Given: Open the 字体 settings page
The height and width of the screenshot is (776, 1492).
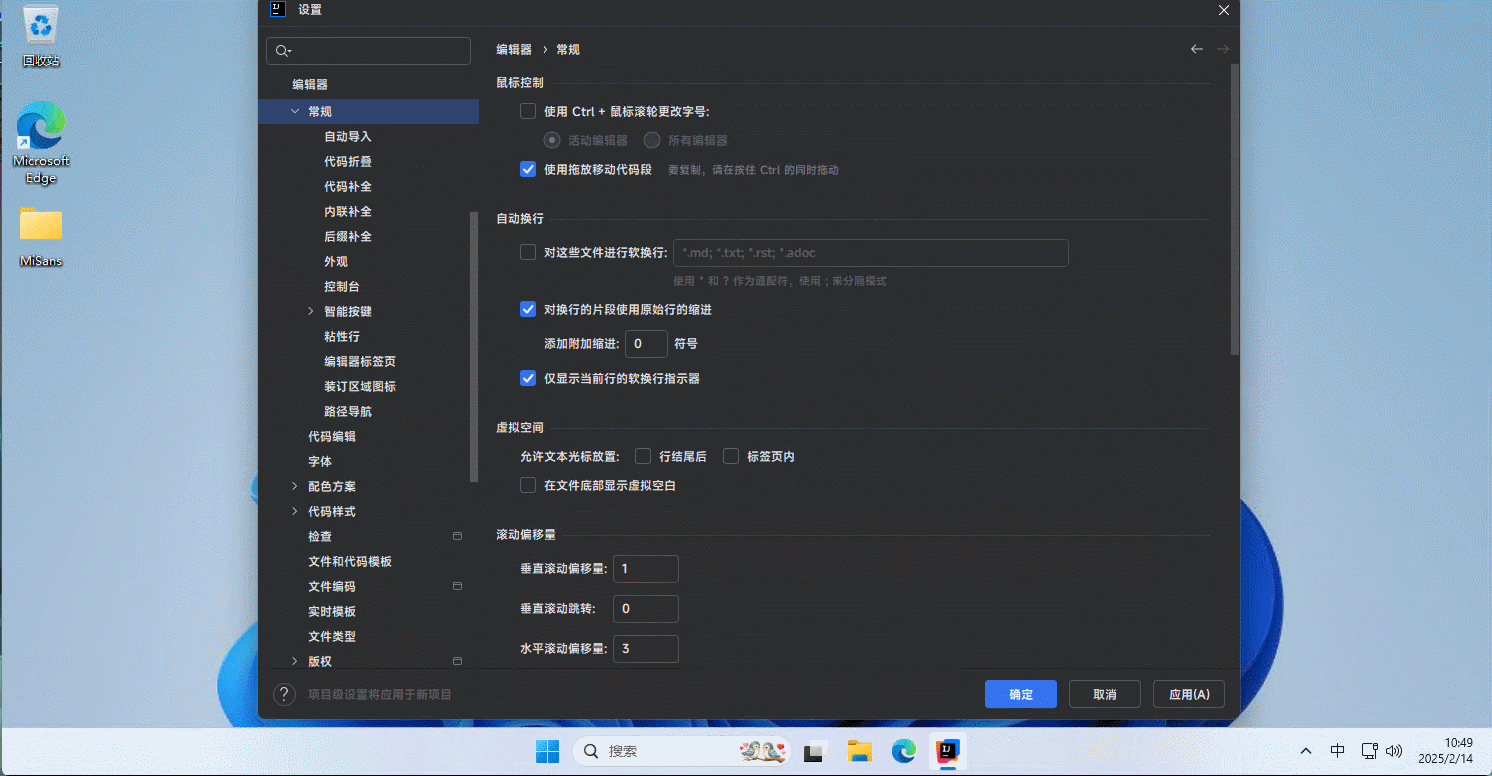Looking at the screenshot, I should coord(320,461).
